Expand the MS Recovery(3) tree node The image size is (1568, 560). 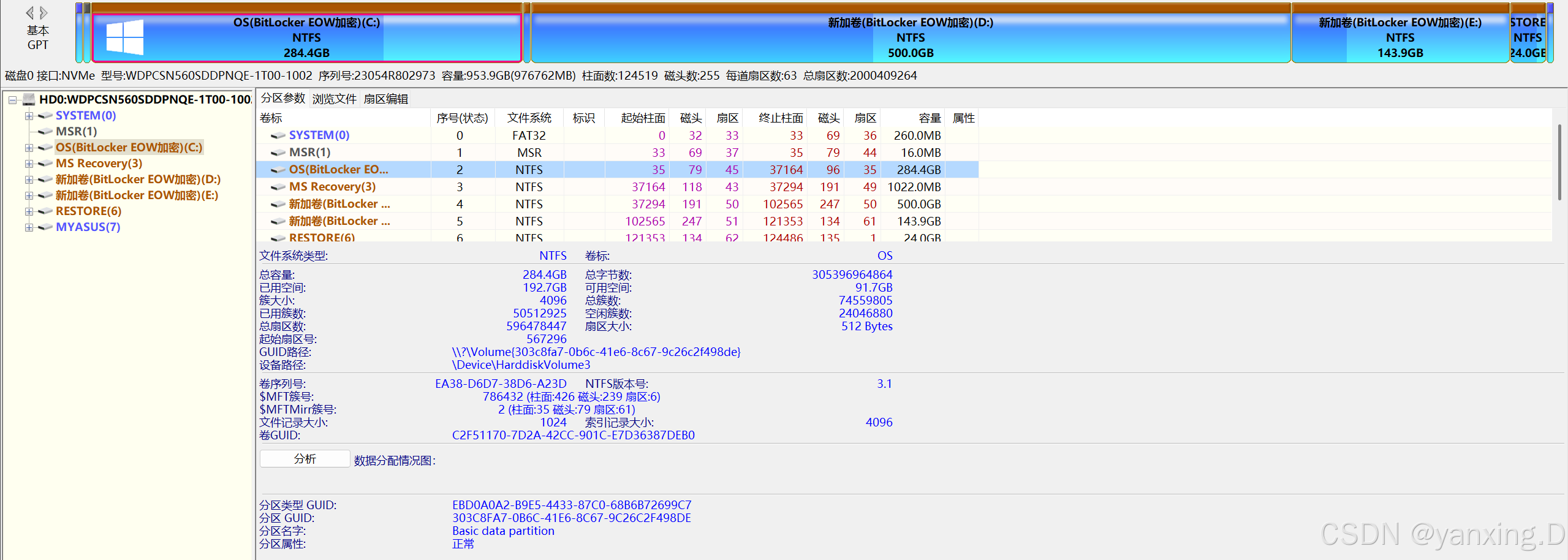[29, 163]
